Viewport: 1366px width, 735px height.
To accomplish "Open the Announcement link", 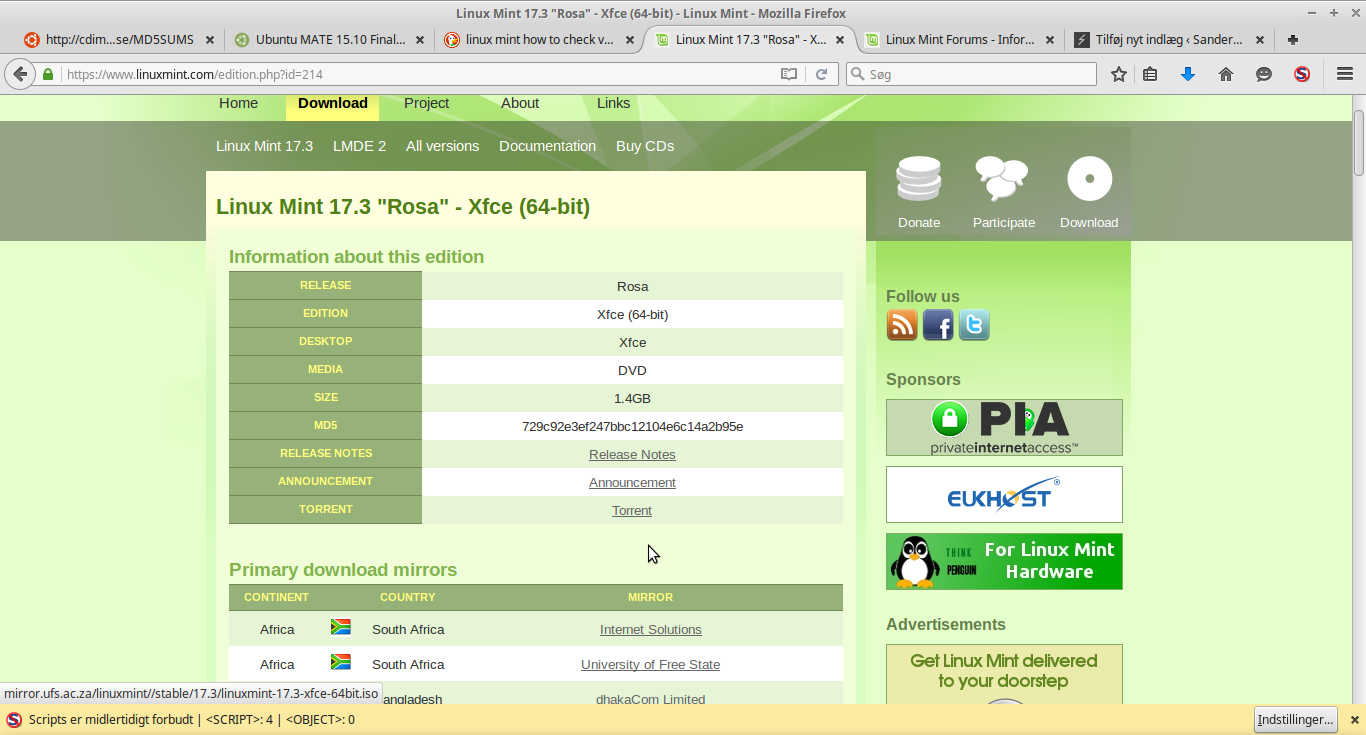I will click(x=632, y=482).
